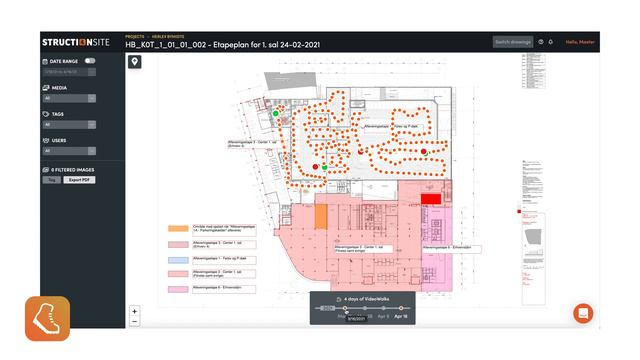Click the location pin tool on drawing
Image resolution: width=640 pixels, height=360 pixels.
pos(135,62)
